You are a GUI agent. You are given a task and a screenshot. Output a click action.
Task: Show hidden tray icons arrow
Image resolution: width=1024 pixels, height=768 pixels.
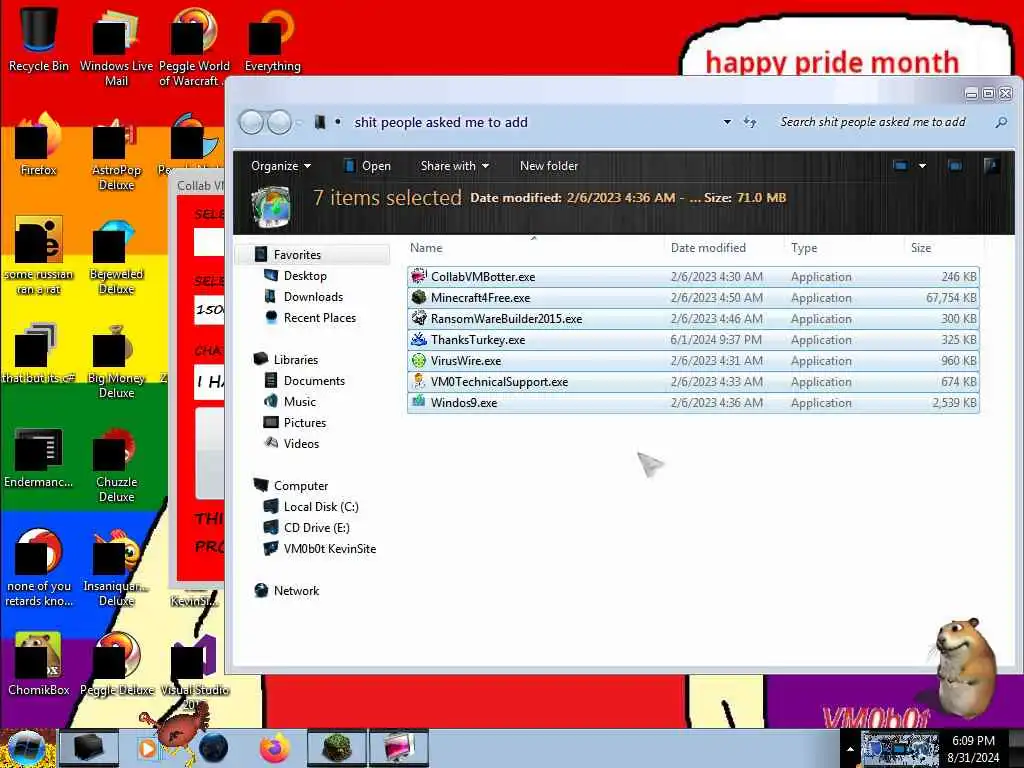[850, 749]
